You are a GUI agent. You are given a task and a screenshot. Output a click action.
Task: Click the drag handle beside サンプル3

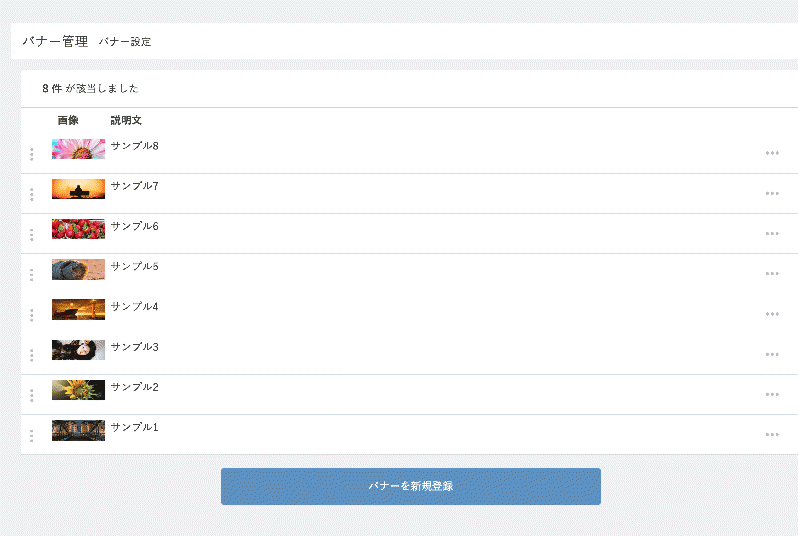32,355
